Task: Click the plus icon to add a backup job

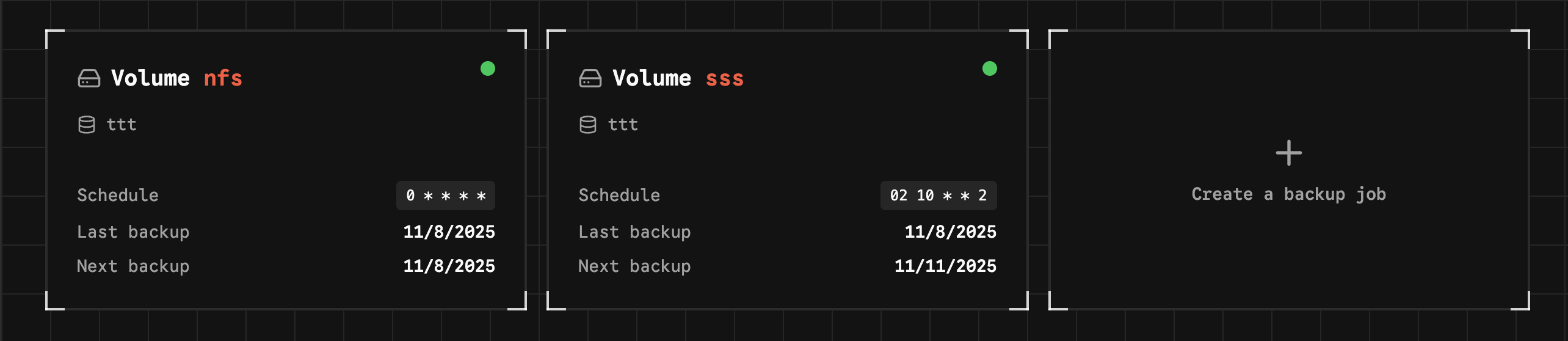Action: tap(1288, 153)
